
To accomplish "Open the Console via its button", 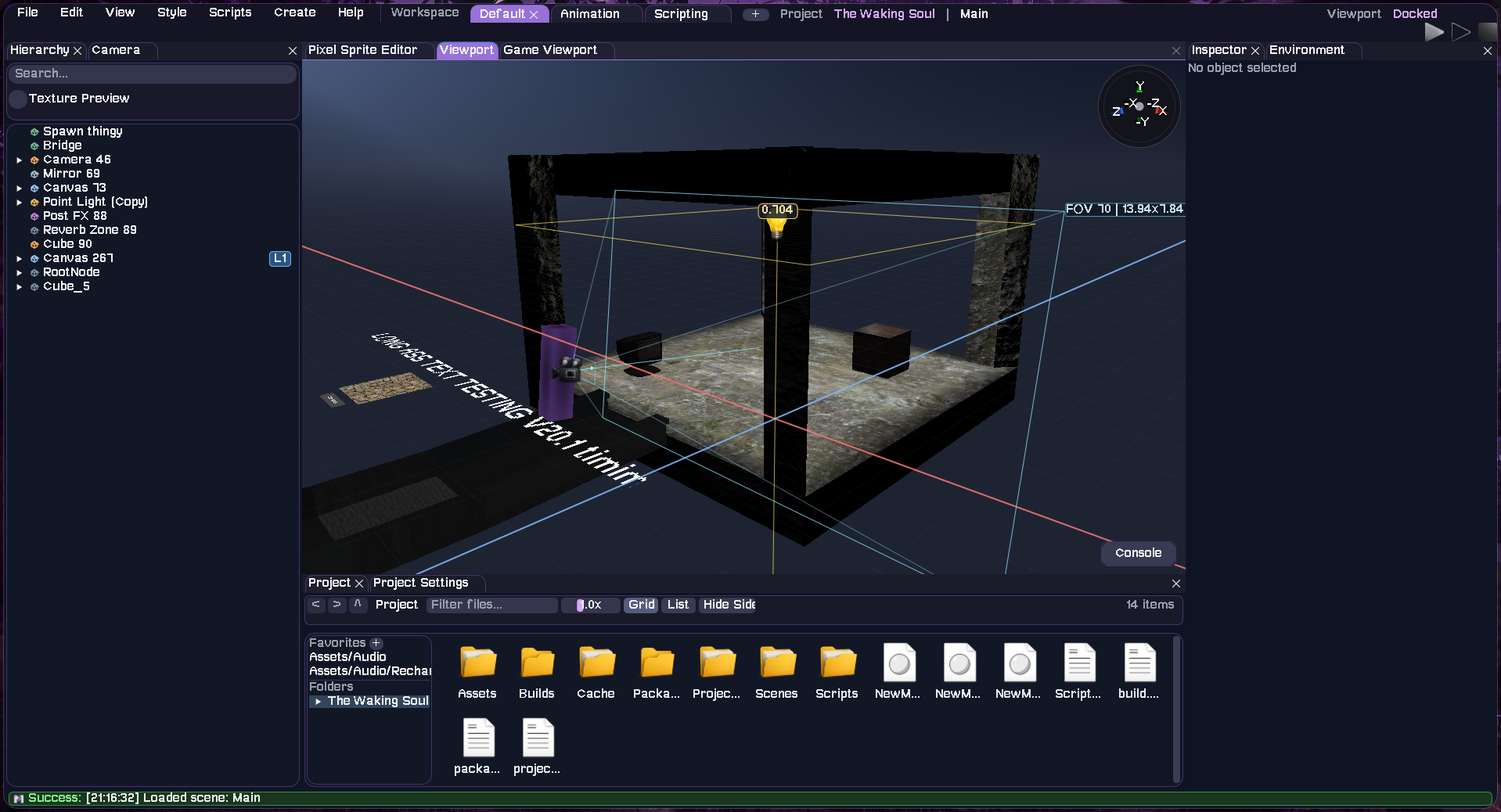I will (x=1138, y=553).
